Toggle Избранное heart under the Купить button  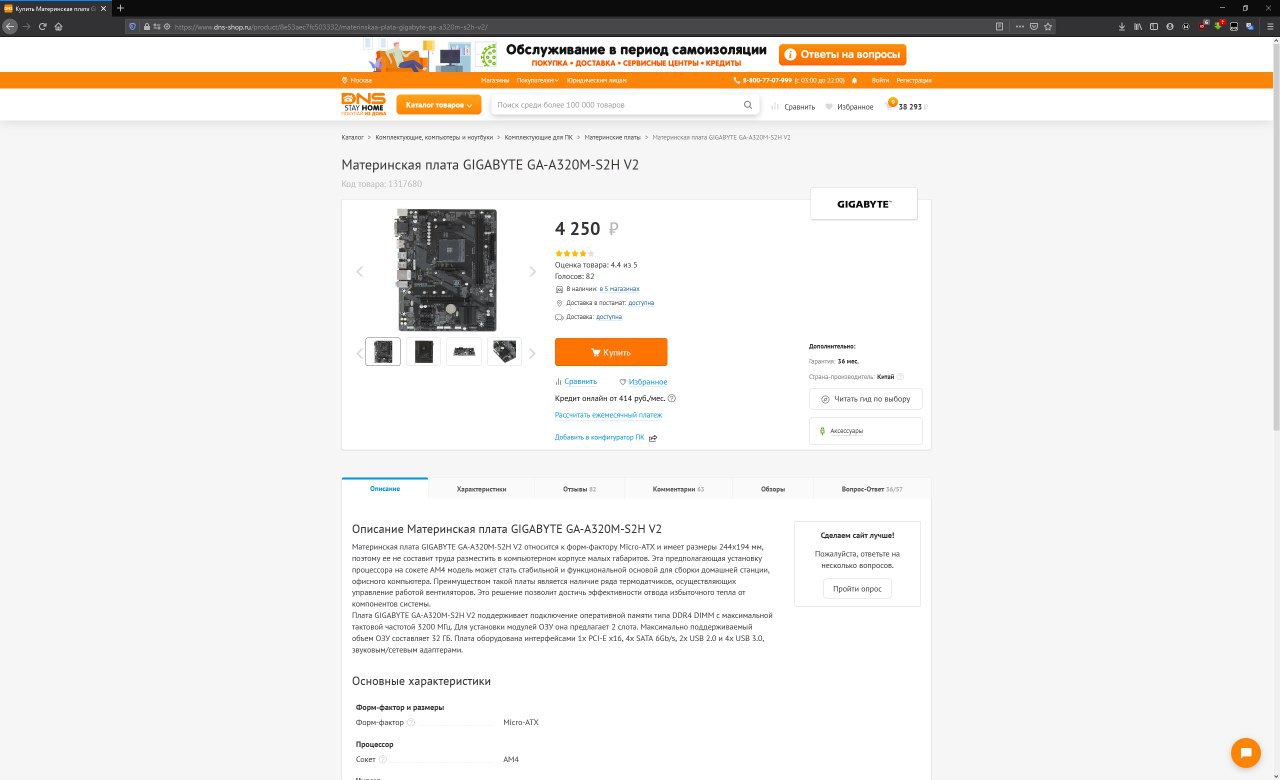click(643, 382)
